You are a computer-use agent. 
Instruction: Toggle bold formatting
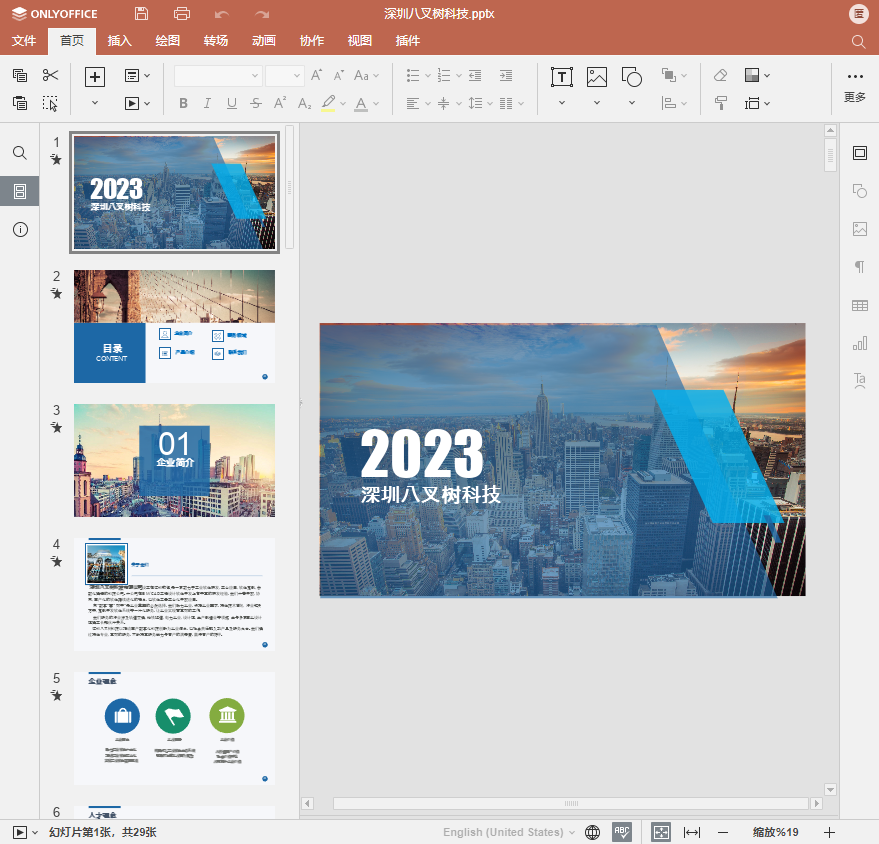click(x=183, y=103)
